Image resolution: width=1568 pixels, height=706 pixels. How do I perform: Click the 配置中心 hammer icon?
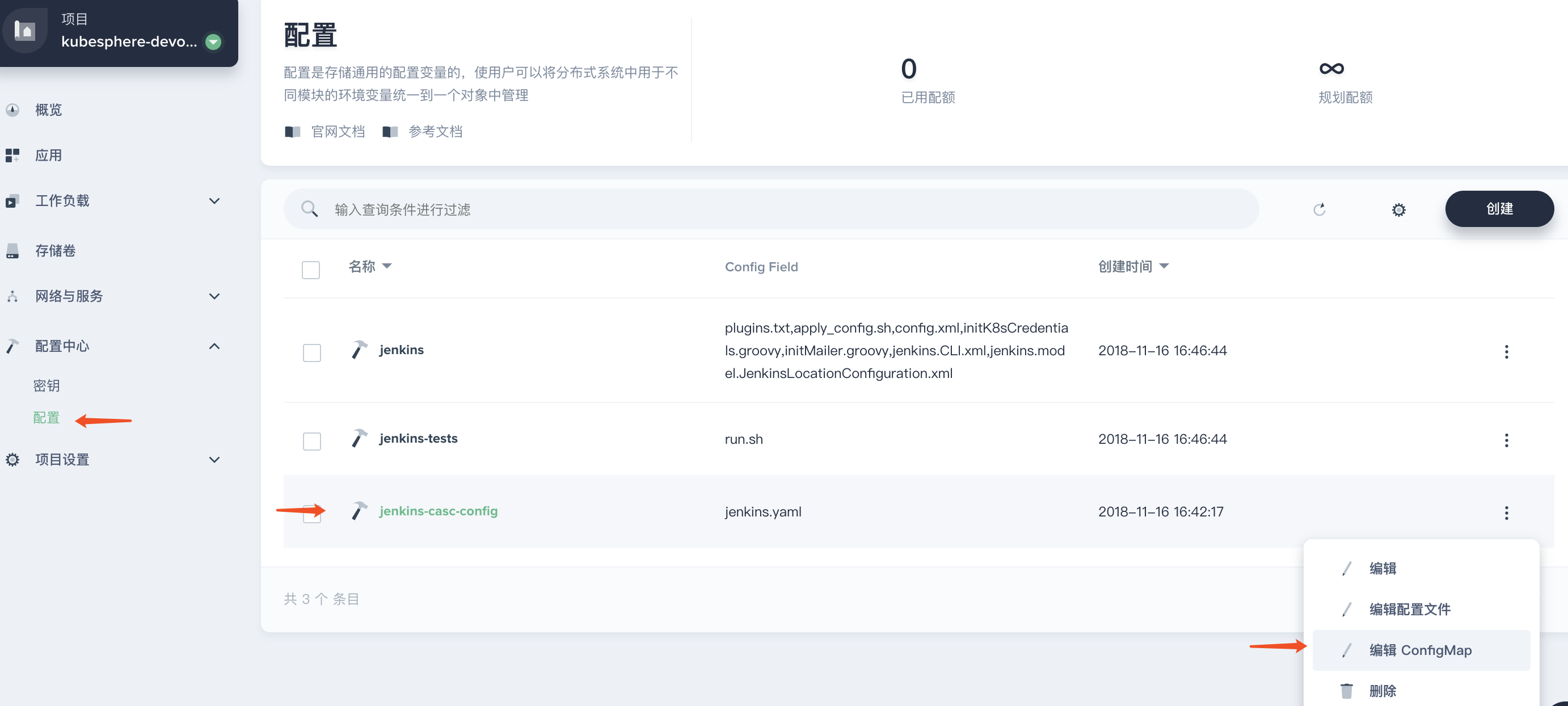(12, 346)
